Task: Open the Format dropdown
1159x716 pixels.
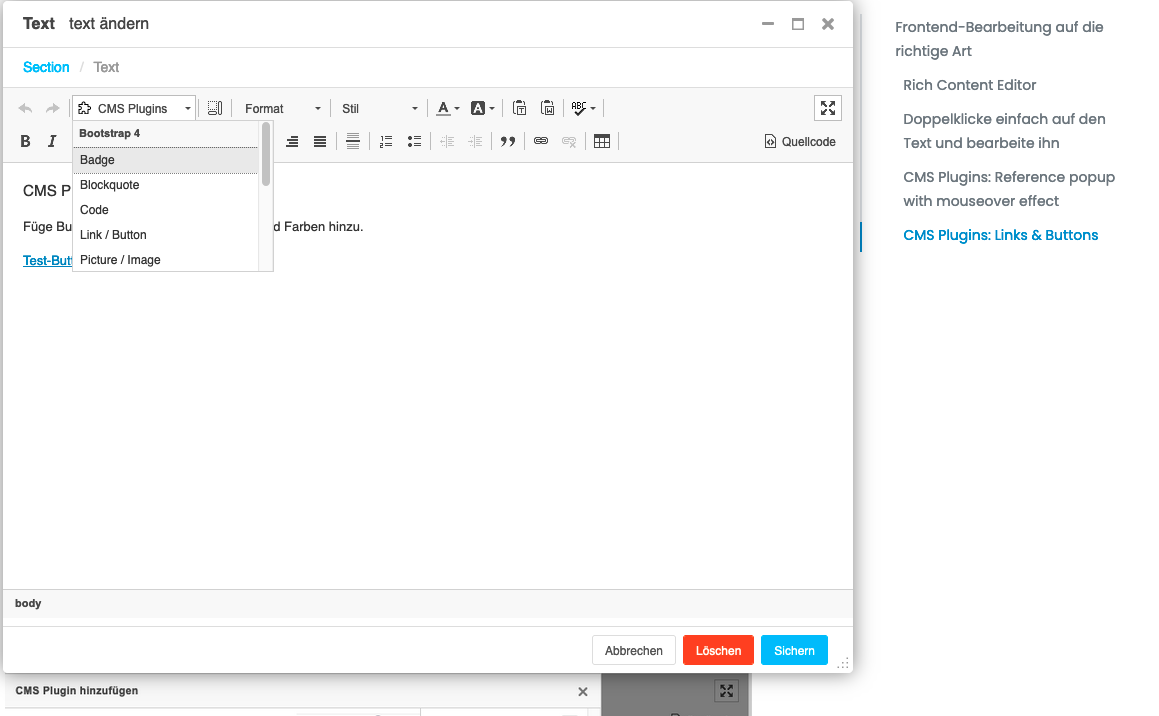Action: pyautogui.click(x=283, y=108)
